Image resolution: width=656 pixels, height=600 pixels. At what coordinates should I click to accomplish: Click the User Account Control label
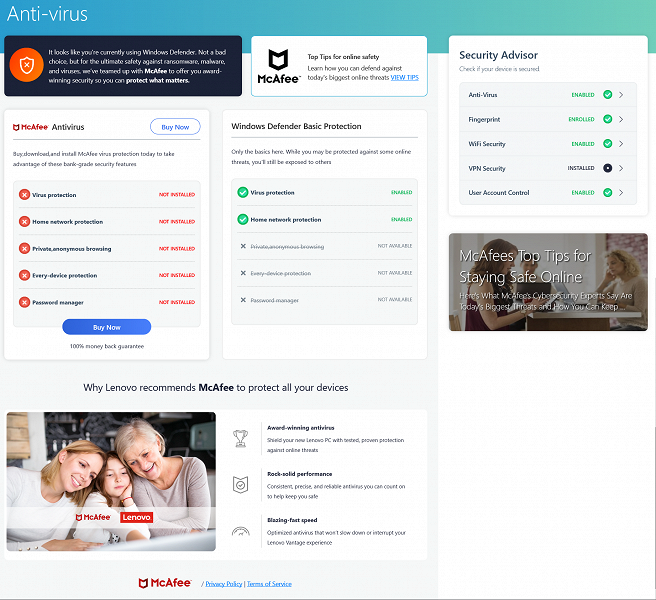(x=499, y=192)
